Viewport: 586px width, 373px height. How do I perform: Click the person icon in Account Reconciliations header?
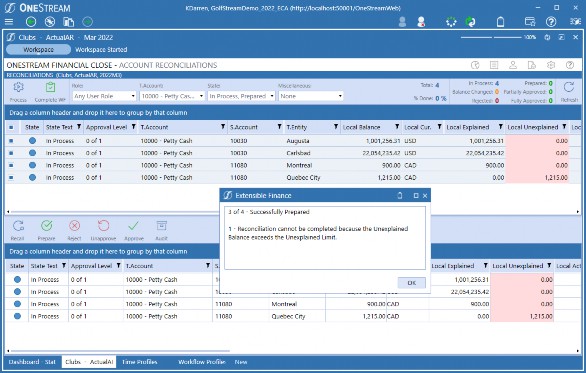(513, 65)
